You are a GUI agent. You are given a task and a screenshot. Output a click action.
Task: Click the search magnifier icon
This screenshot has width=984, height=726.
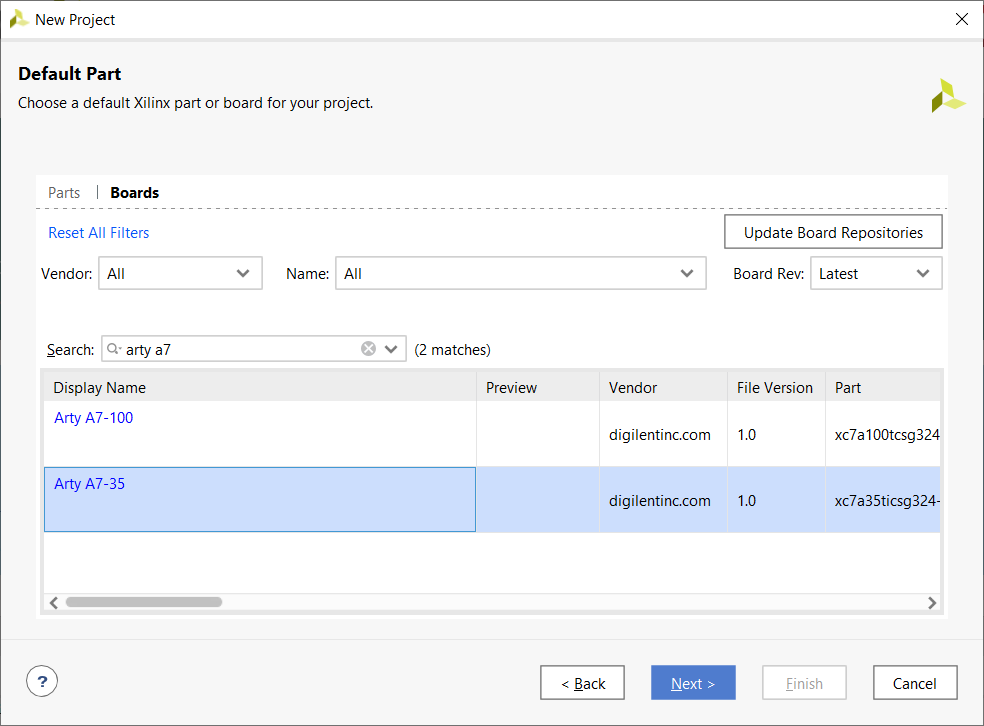[113, 349]
